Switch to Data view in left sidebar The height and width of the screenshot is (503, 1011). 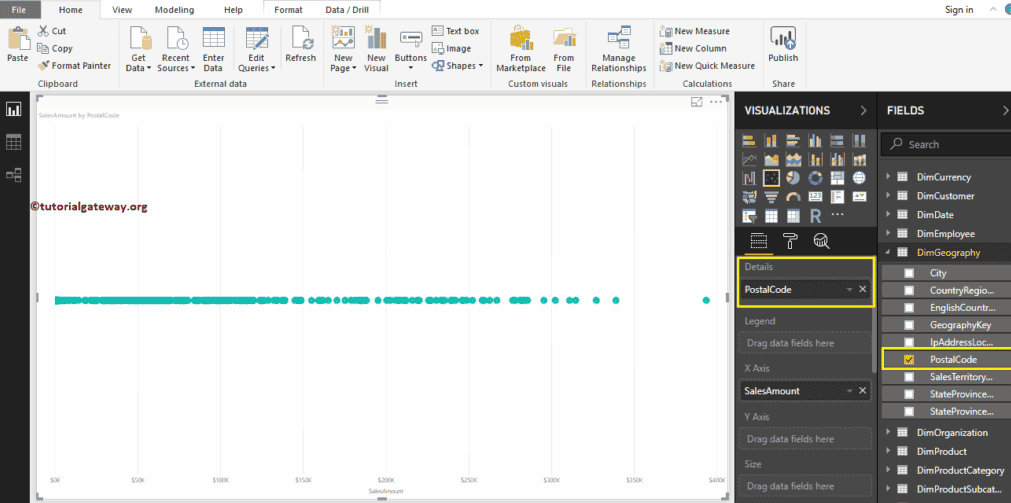click(14, 142)
